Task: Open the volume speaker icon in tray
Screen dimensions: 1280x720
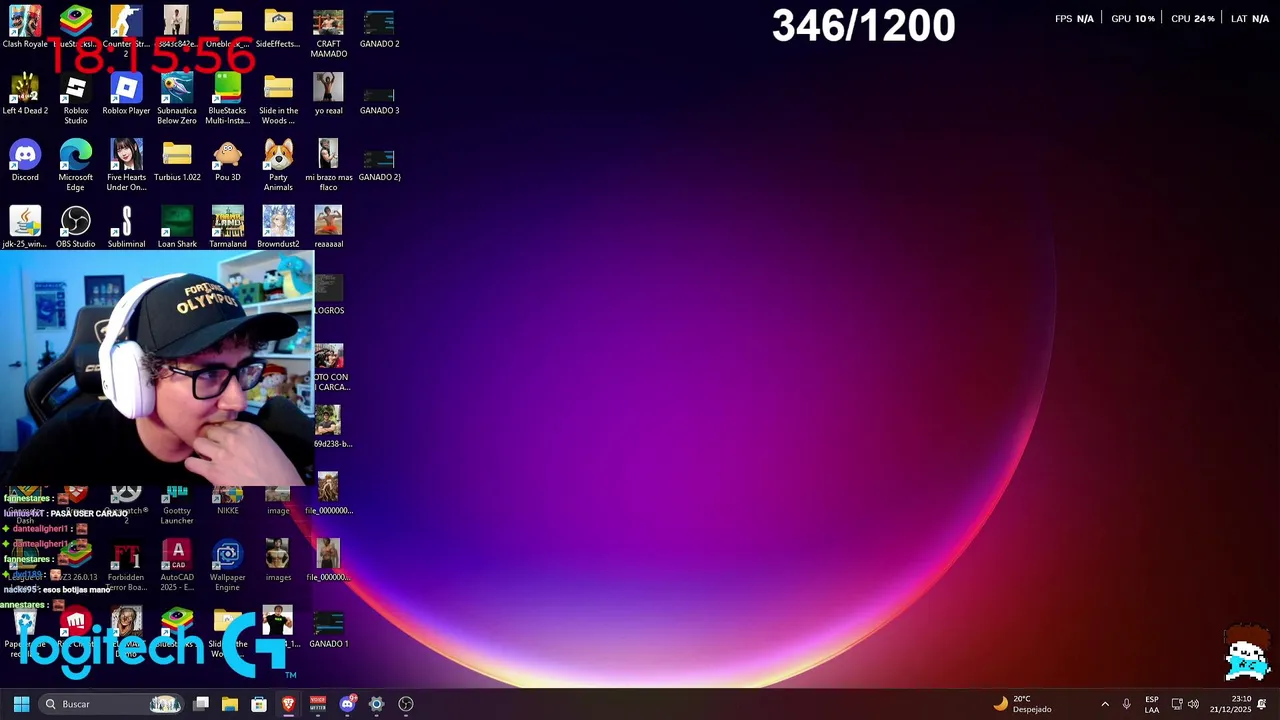Action: point(1193,704)
